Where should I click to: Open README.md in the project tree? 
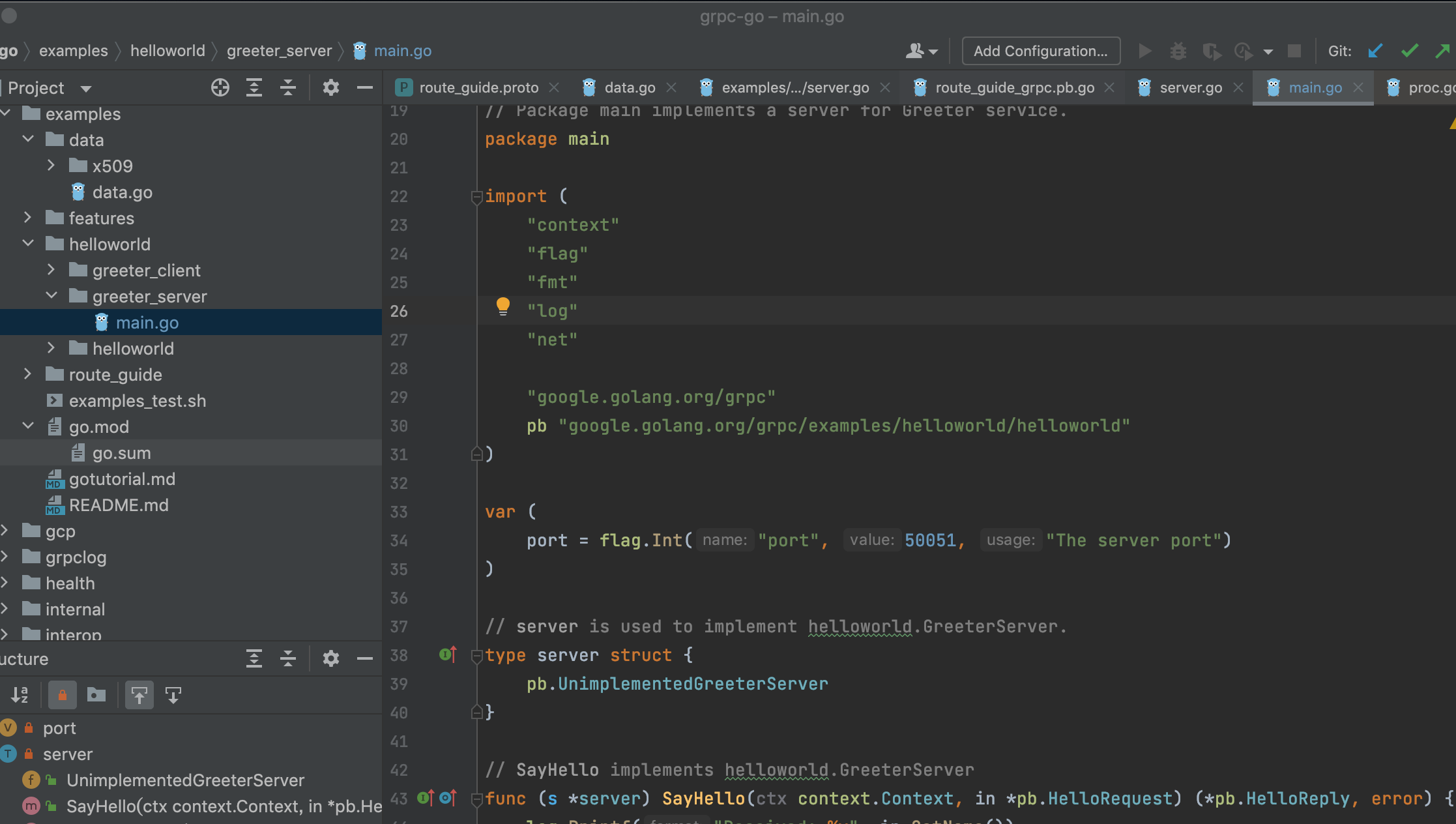point(119,505)
